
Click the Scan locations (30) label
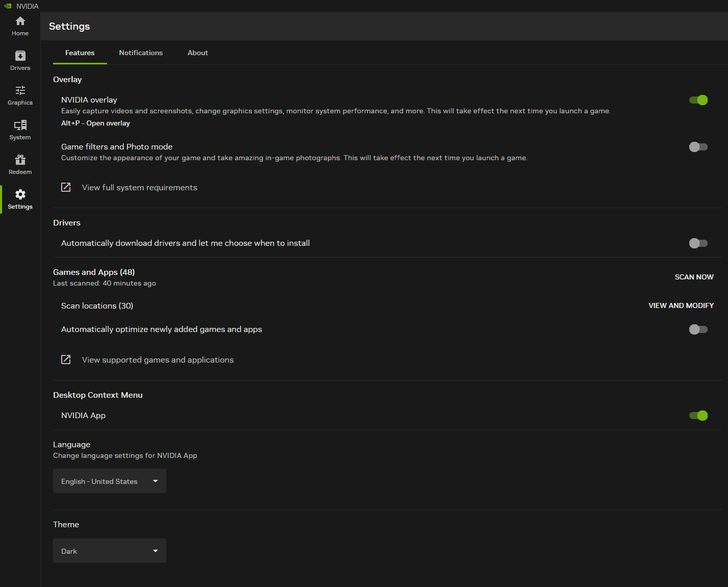click(97, 306)
